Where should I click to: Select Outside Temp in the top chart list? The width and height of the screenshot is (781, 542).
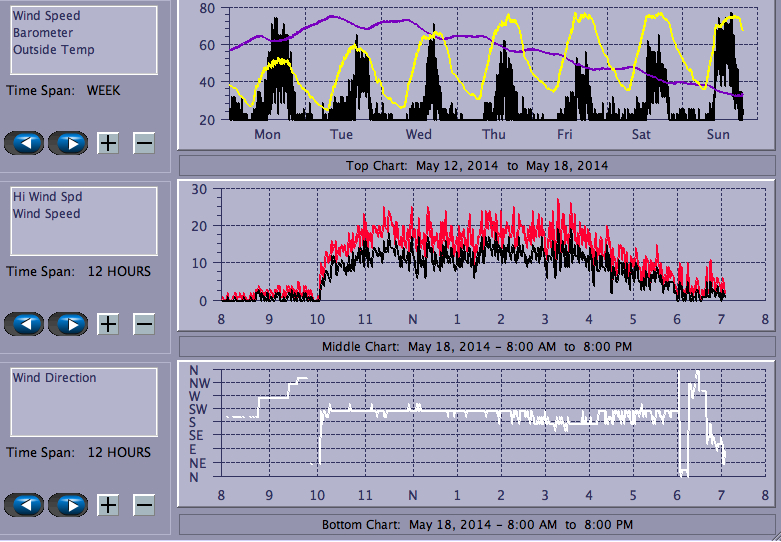point(54,50)
